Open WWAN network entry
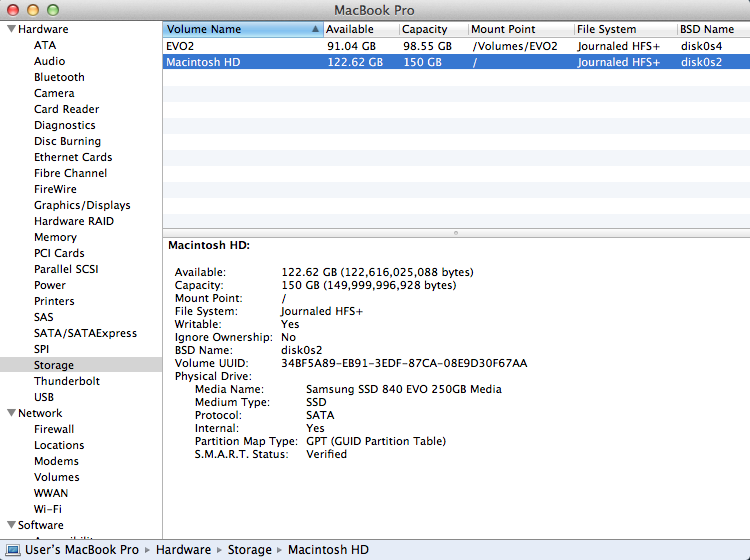This screenshot has width=750, height=560. pyautogui.click(x=51, y=493)
